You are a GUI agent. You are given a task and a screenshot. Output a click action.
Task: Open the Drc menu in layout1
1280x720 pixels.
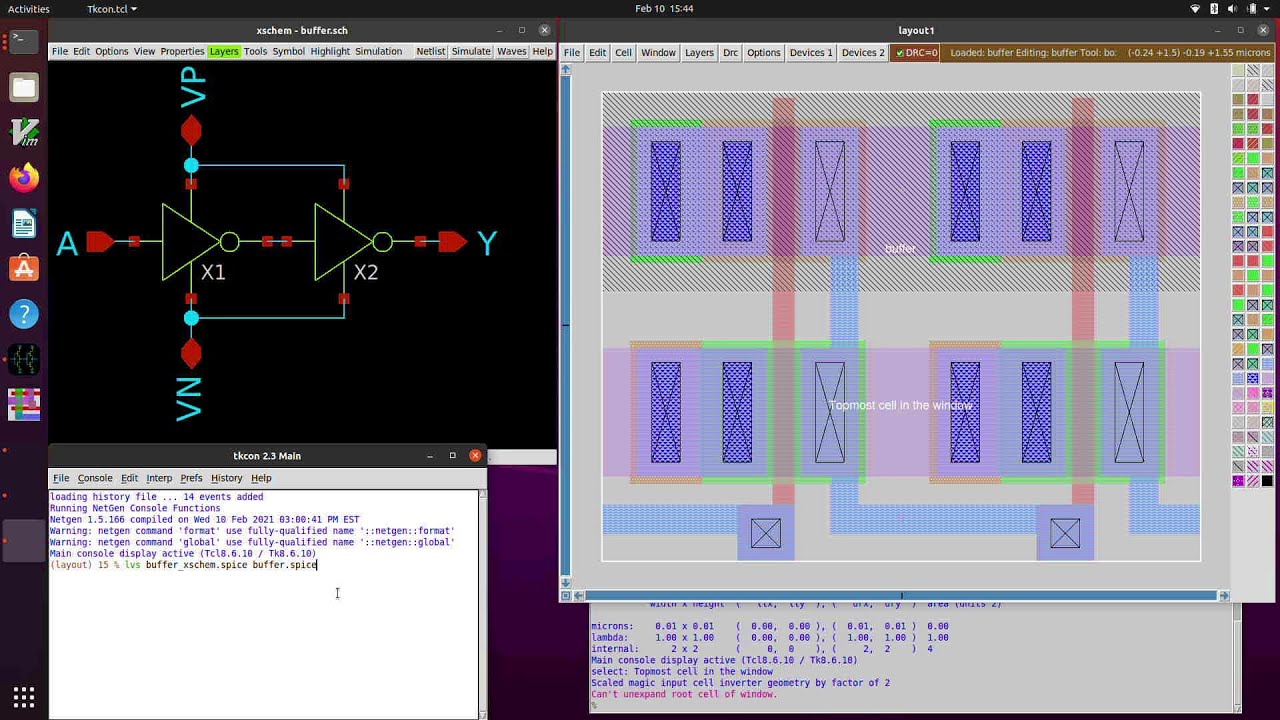pyautogui.click(x=730, y=53)
